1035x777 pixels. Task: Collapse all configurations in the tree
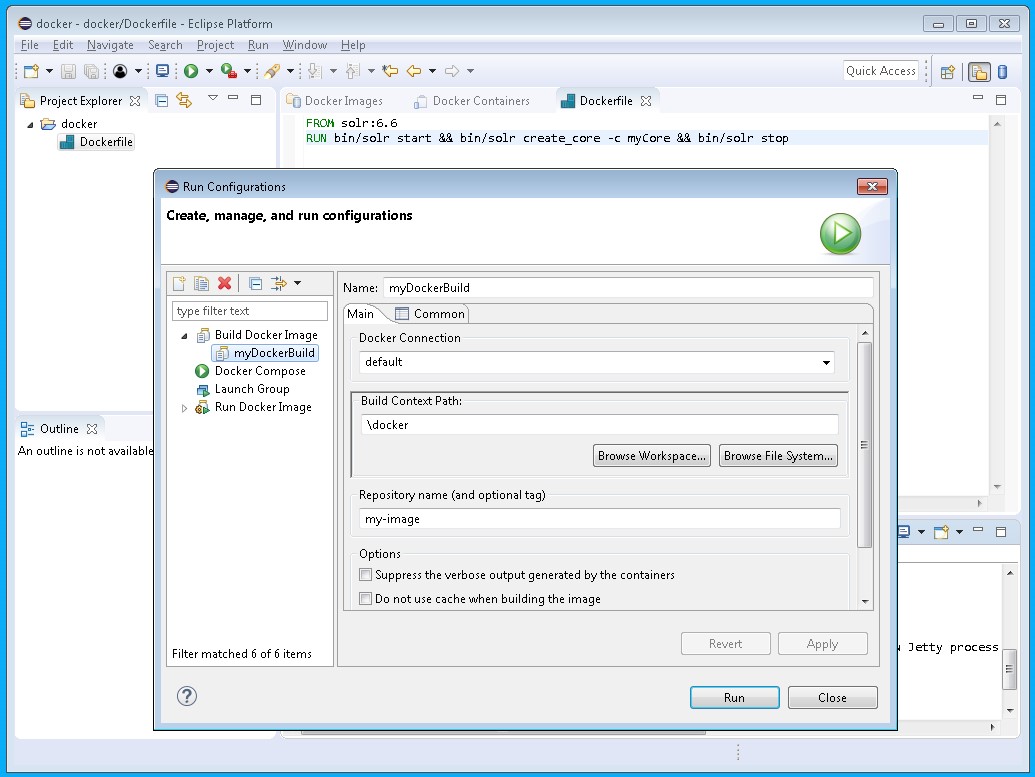pyautogui.click(x=255, y=284)
